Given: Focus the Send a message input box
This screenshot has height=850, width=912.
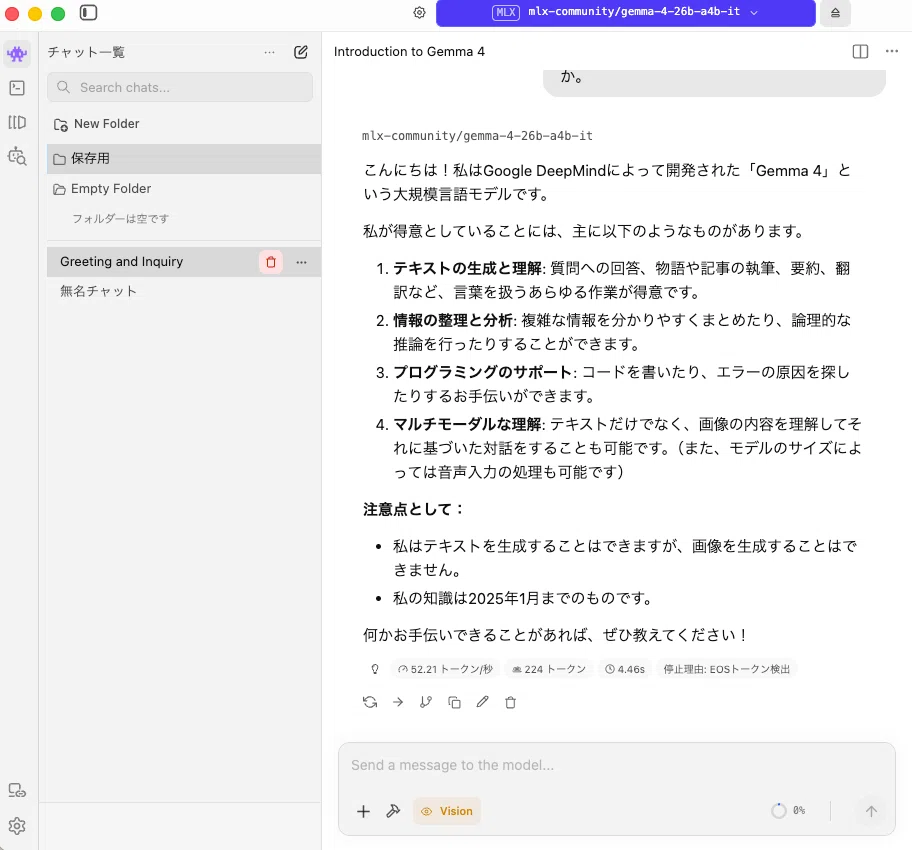Looking at the screenshot, I should [x=617, y=765].
